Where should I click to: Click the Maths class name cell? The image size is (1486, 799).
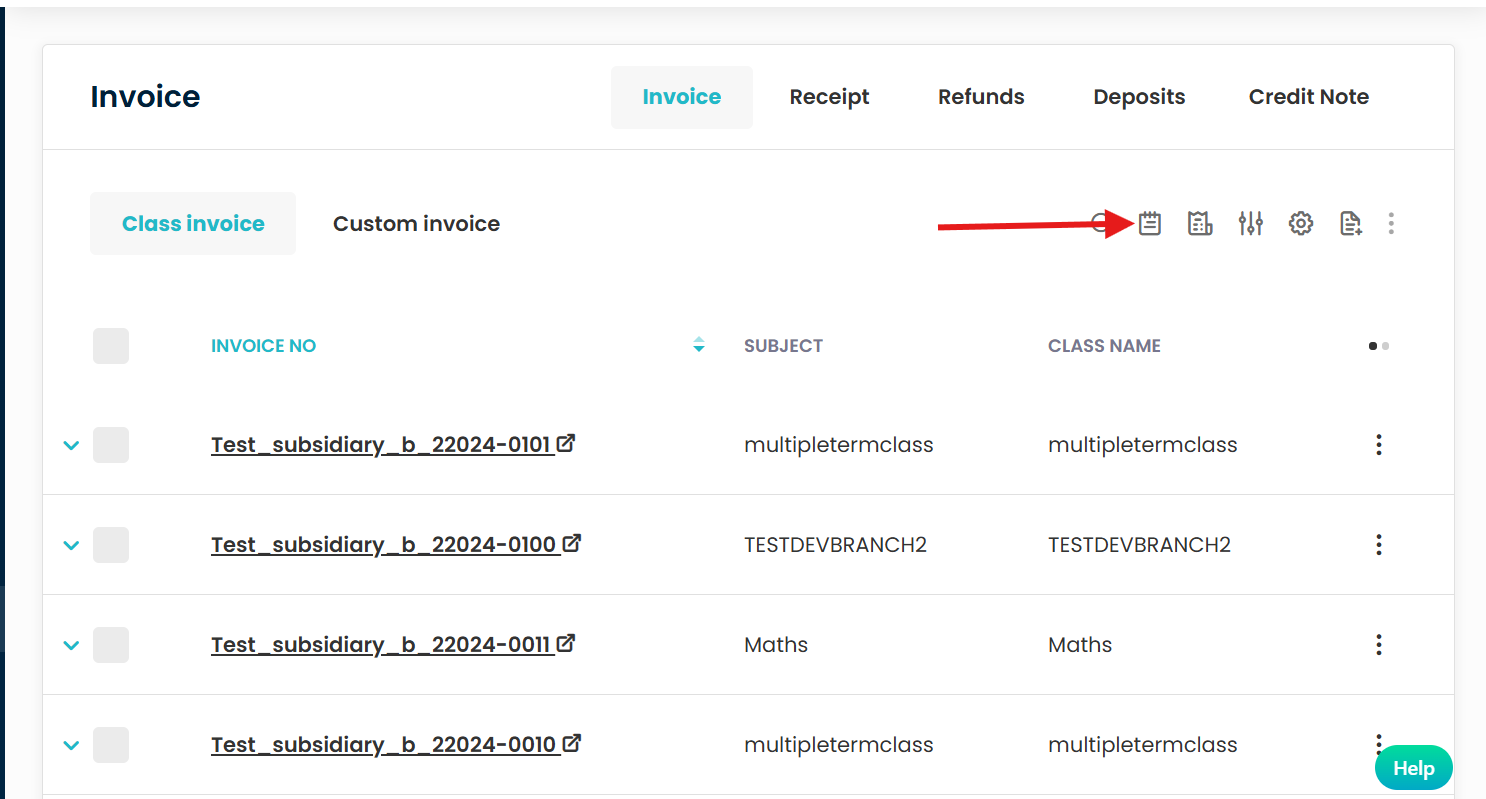(x=1080, y=645)
